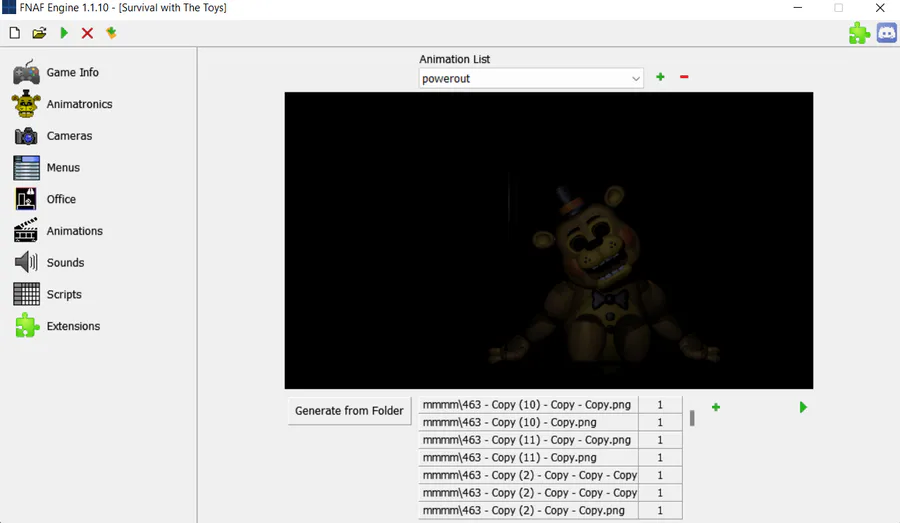The height and width of the screenshot is (523, 900).
Task: Create a new project with the blank page icon
Action: 15,33
